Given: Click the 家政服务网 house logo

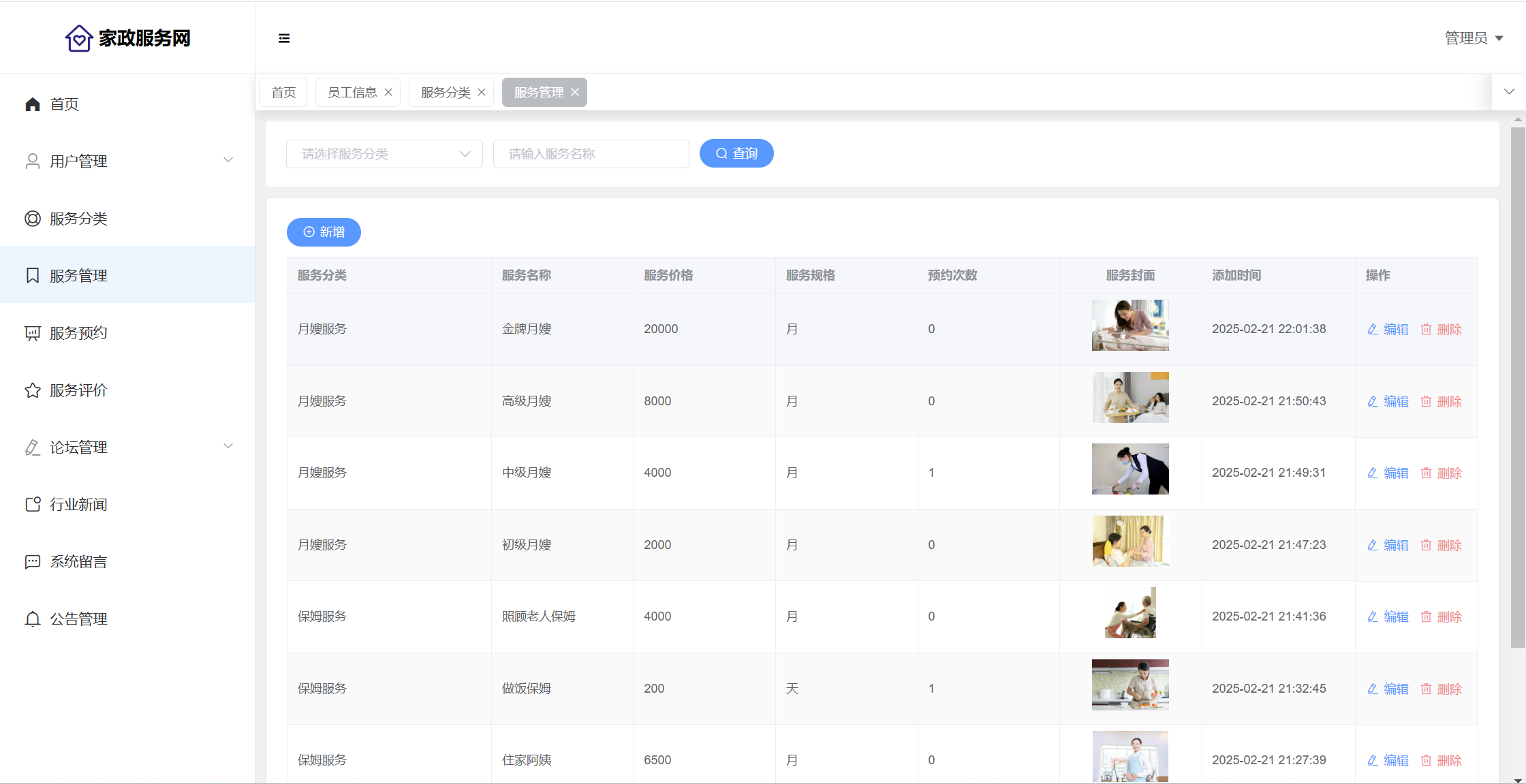Looking at the screenshot, I should (x=79, y=38).
